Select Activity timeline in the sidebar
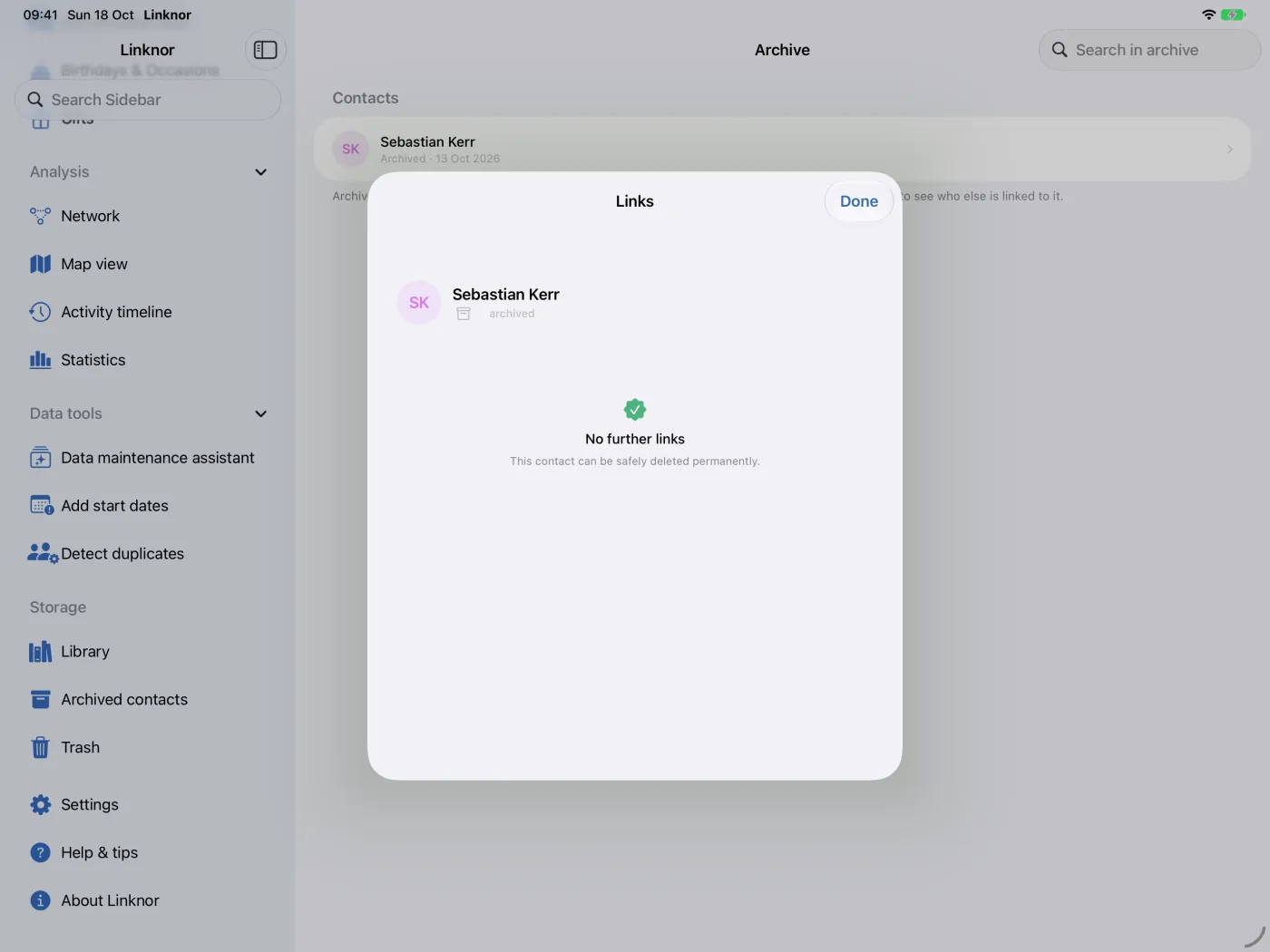The height and width of the screenshot is (952, 1270). click(148, 312)
